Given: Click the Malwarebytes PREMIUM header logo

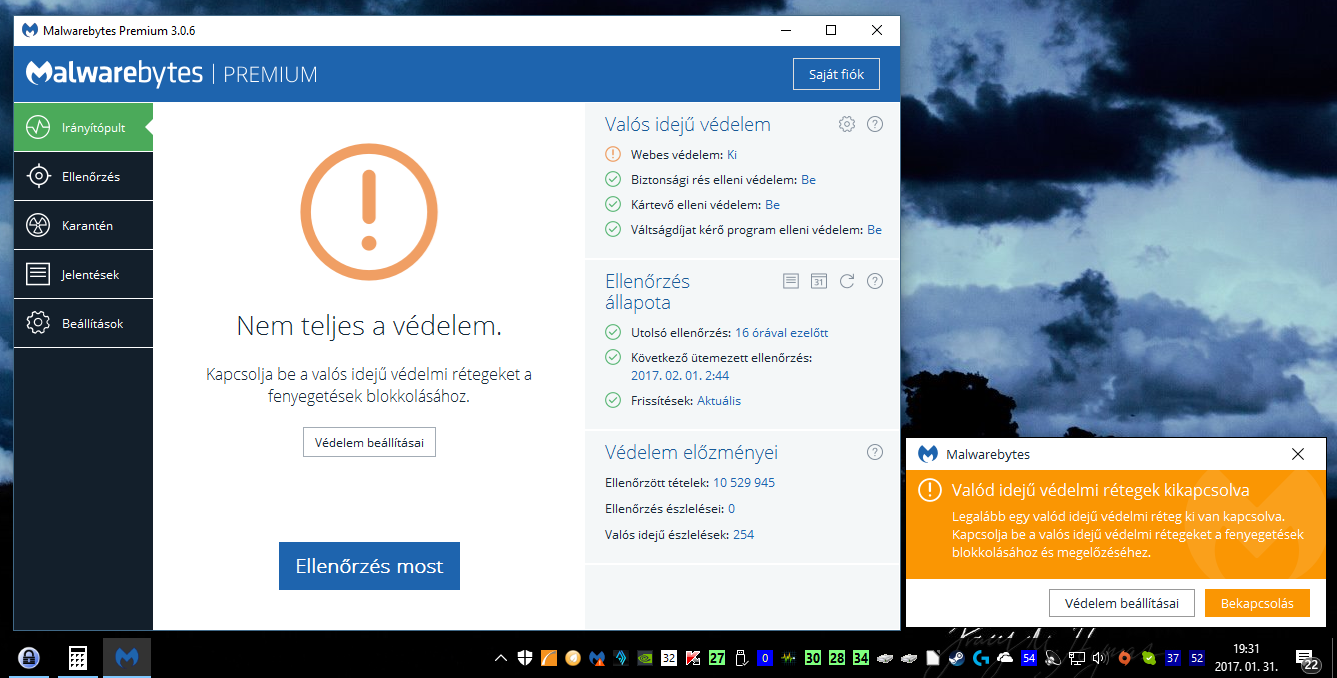Looking at the screenshot, I should 171,74.
